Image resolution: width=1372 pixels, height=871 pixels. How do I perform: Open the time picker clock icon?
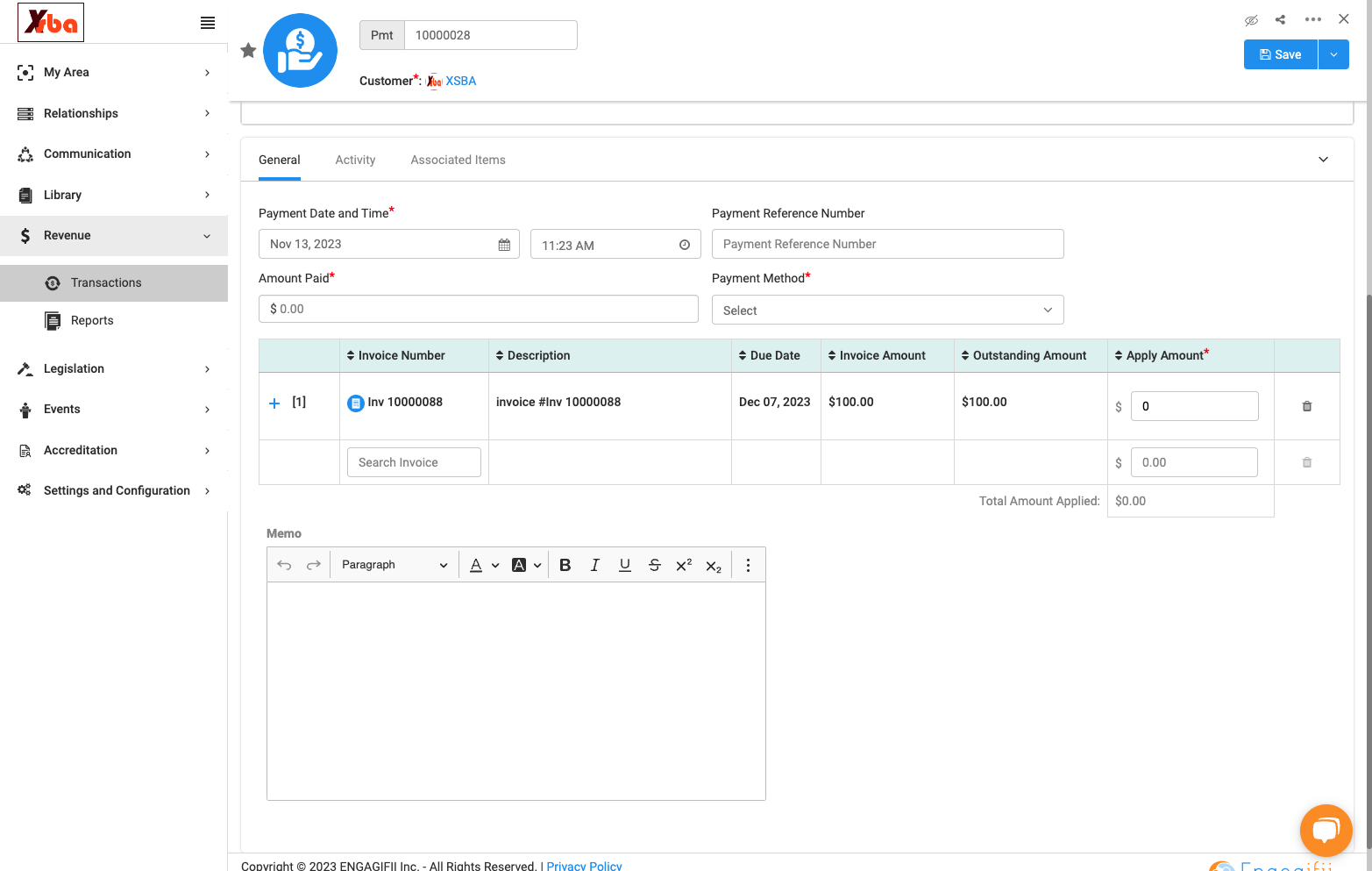pyautogui.click(x=685, y=246)
